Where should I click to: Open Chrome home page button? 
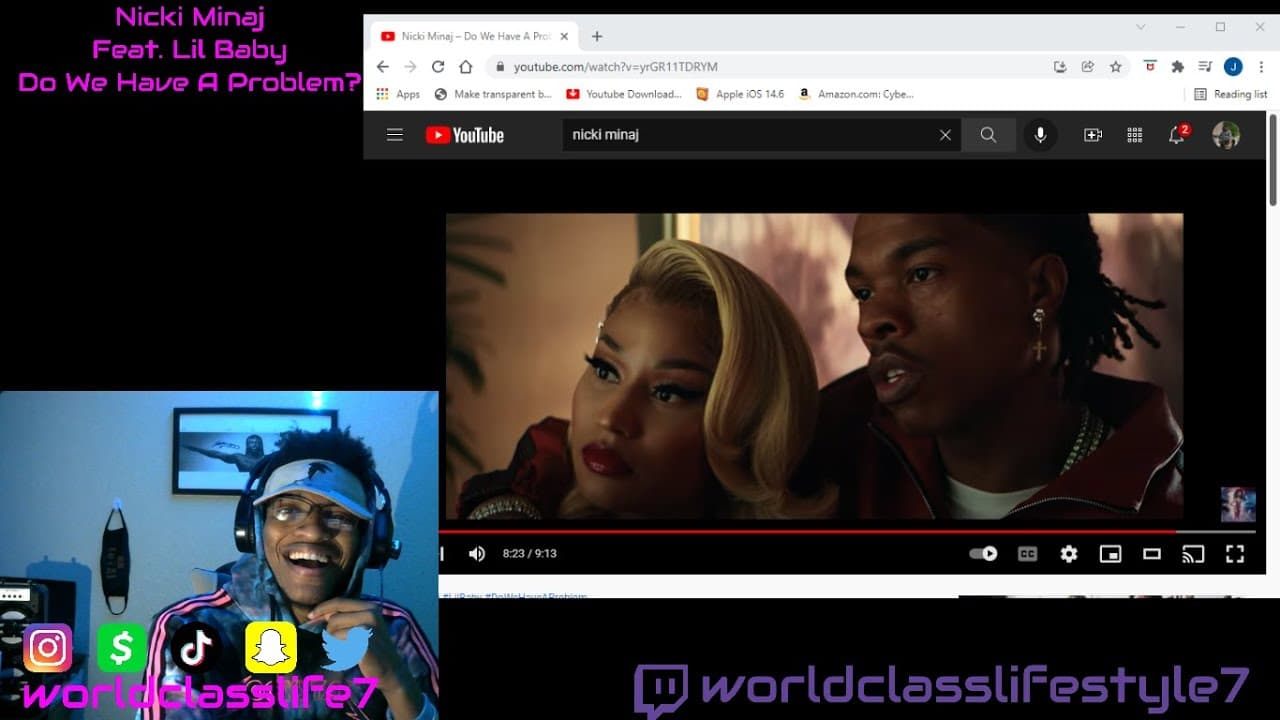point(465,67)
